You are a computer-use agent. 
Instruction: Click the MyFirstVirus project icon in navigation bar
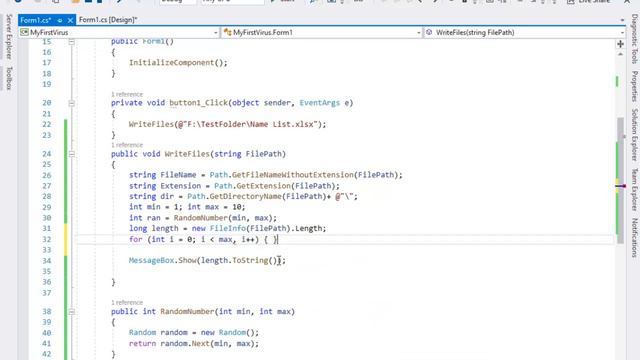pos(24,32)
